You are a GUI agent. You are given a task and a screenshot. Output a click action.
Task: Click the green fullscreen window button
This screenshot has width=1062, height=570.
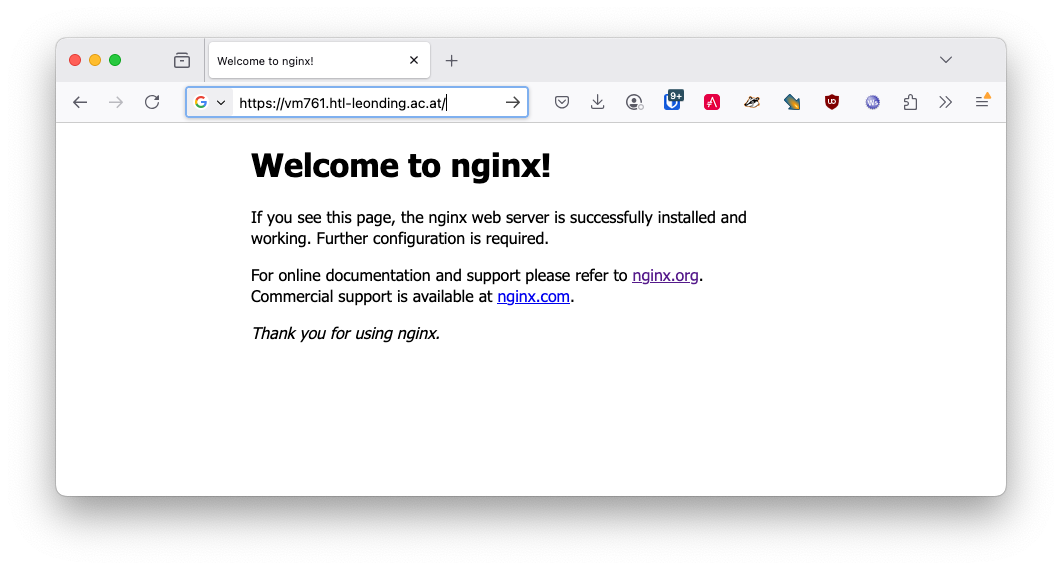point(115,60)
